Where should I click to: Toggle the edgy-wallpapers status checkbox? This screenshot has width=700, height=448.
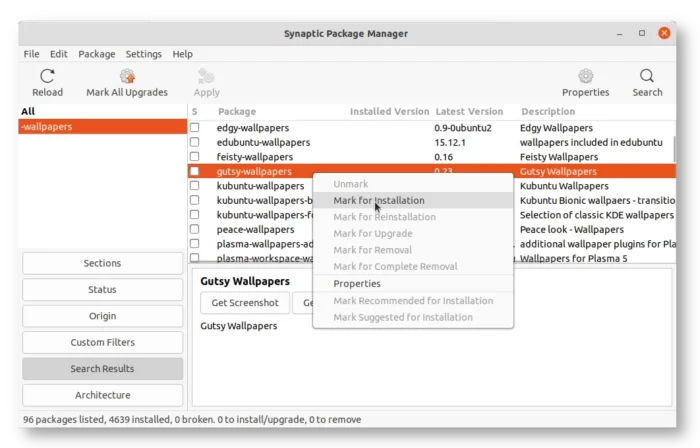195,128
